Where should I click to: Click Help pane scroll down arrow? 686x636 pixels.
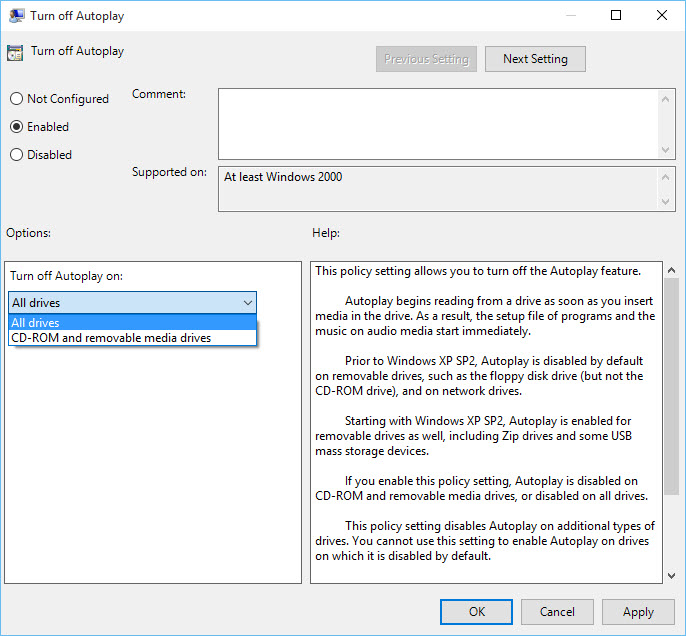670,574
